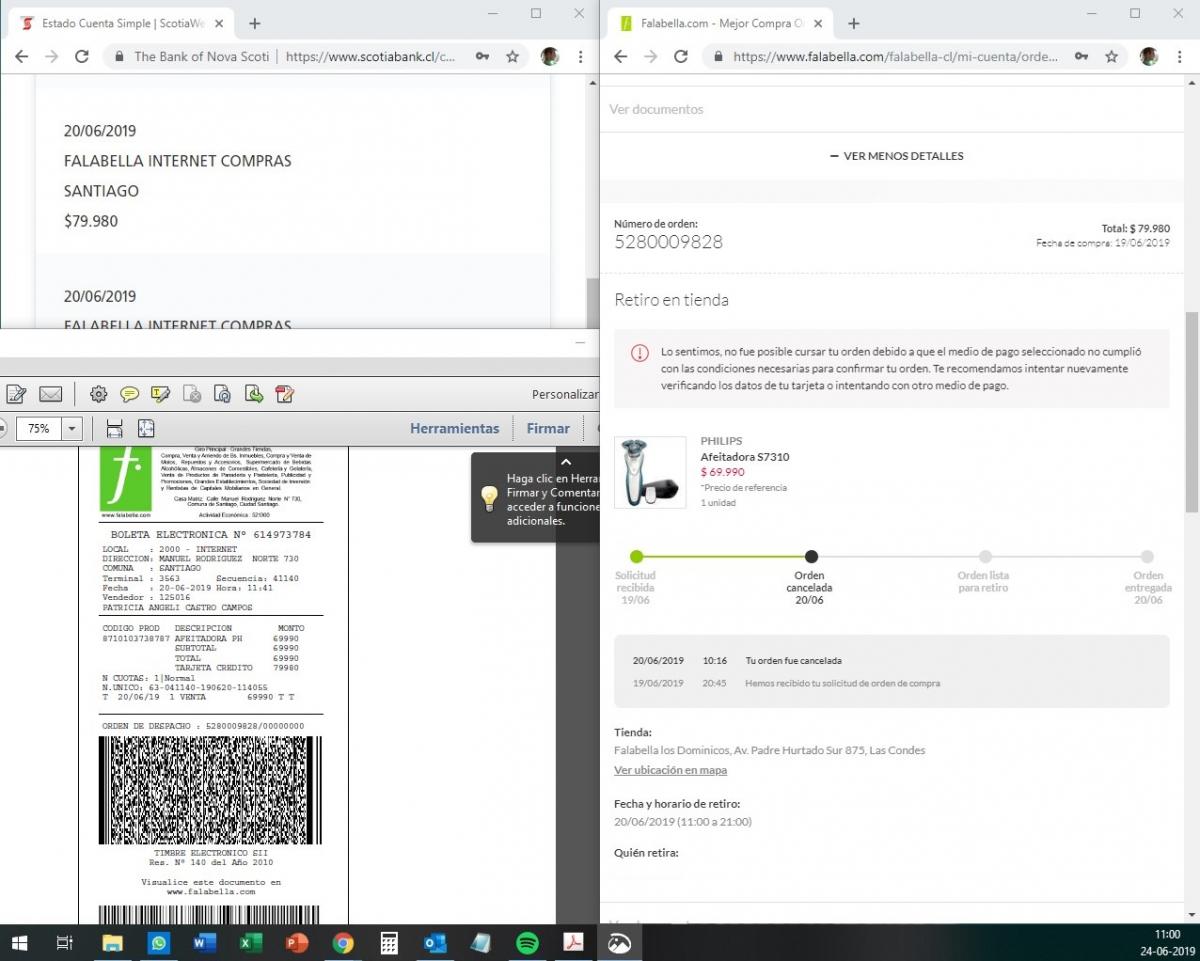Open Chrome menu in the Scotiabank window
The image size is (1200, 961).
pyautogui.click(x=581, y=57)
